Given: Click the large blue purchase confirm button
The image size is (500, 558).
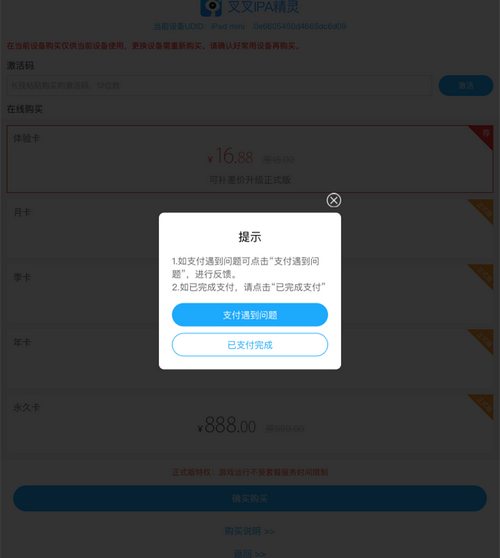Looking at the screenshot, I should (250, 498).
